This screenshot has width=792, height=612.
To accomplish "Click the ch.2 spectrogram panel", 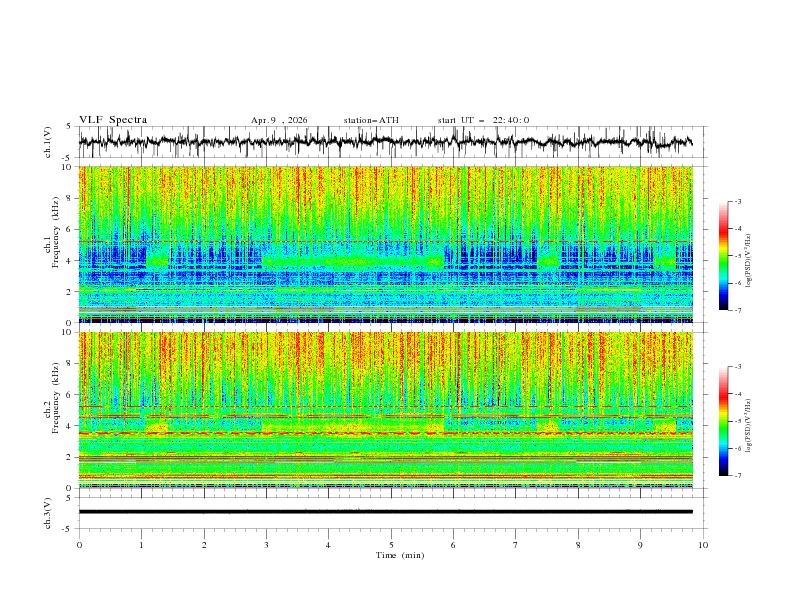I will click(x=385, y=410).
